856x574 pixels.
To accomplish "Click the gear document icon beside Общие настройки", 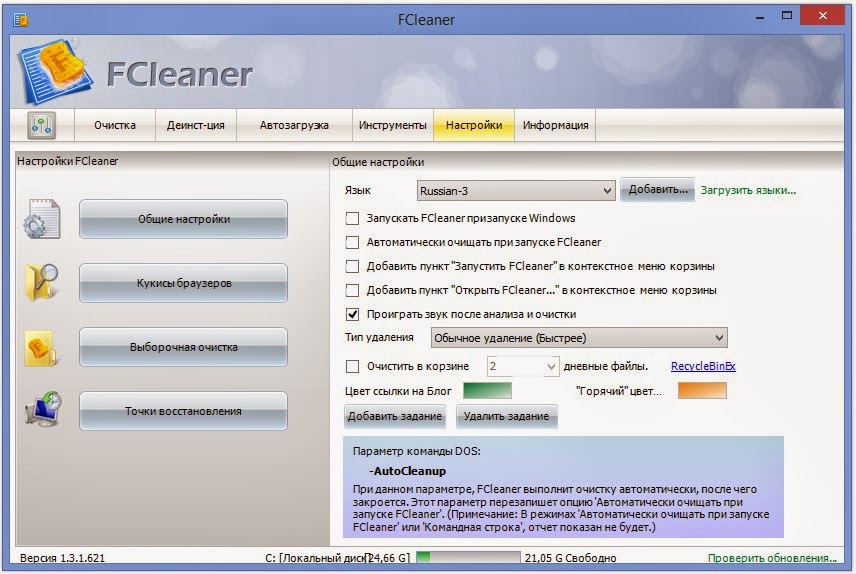I will point(42,219).
